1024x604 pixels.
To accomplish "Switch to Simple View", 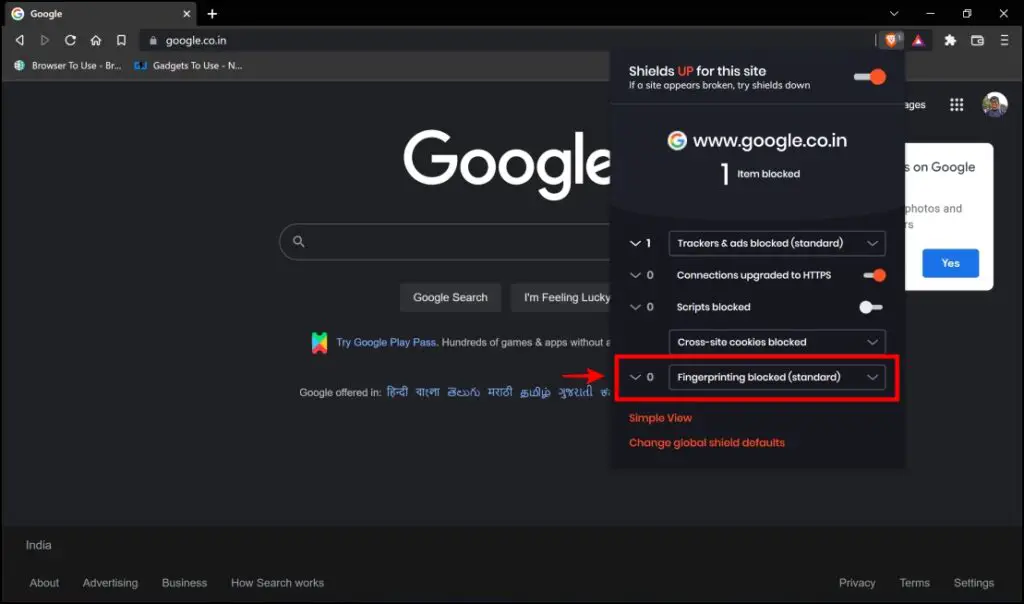I will click(660, 418).
